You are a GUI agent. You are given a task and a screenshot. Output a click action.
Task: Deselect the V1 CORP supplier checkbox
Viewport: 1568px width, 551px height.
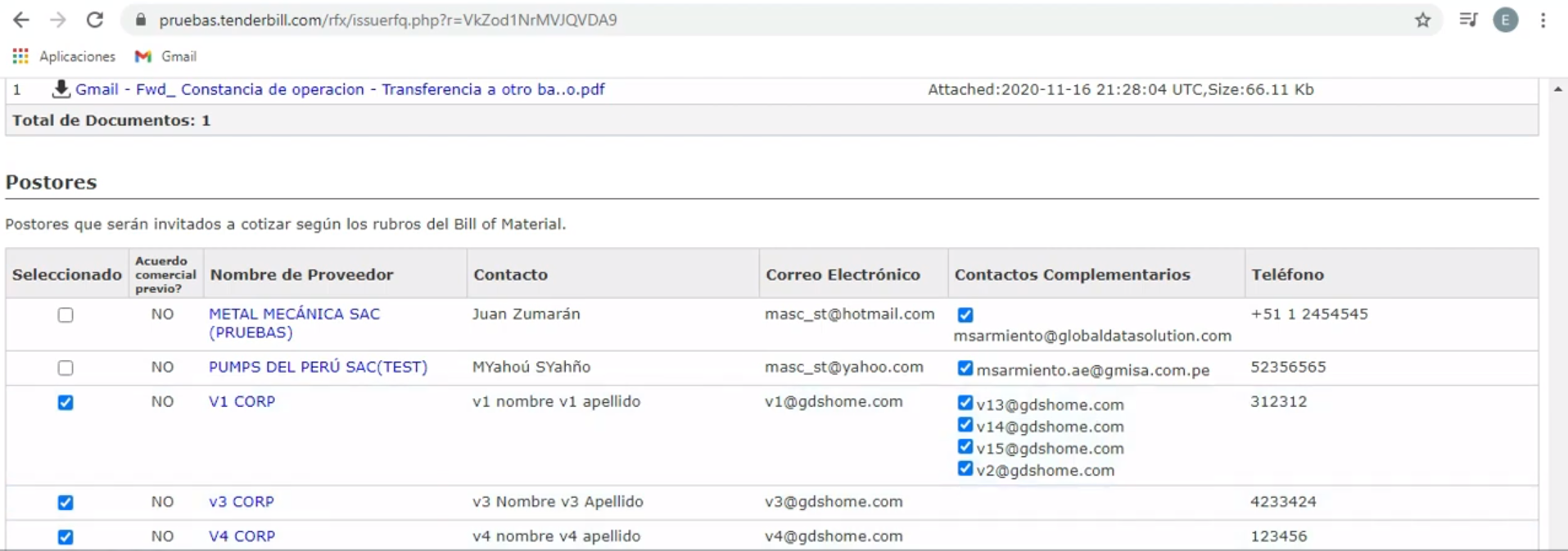[x=66, y=403]
